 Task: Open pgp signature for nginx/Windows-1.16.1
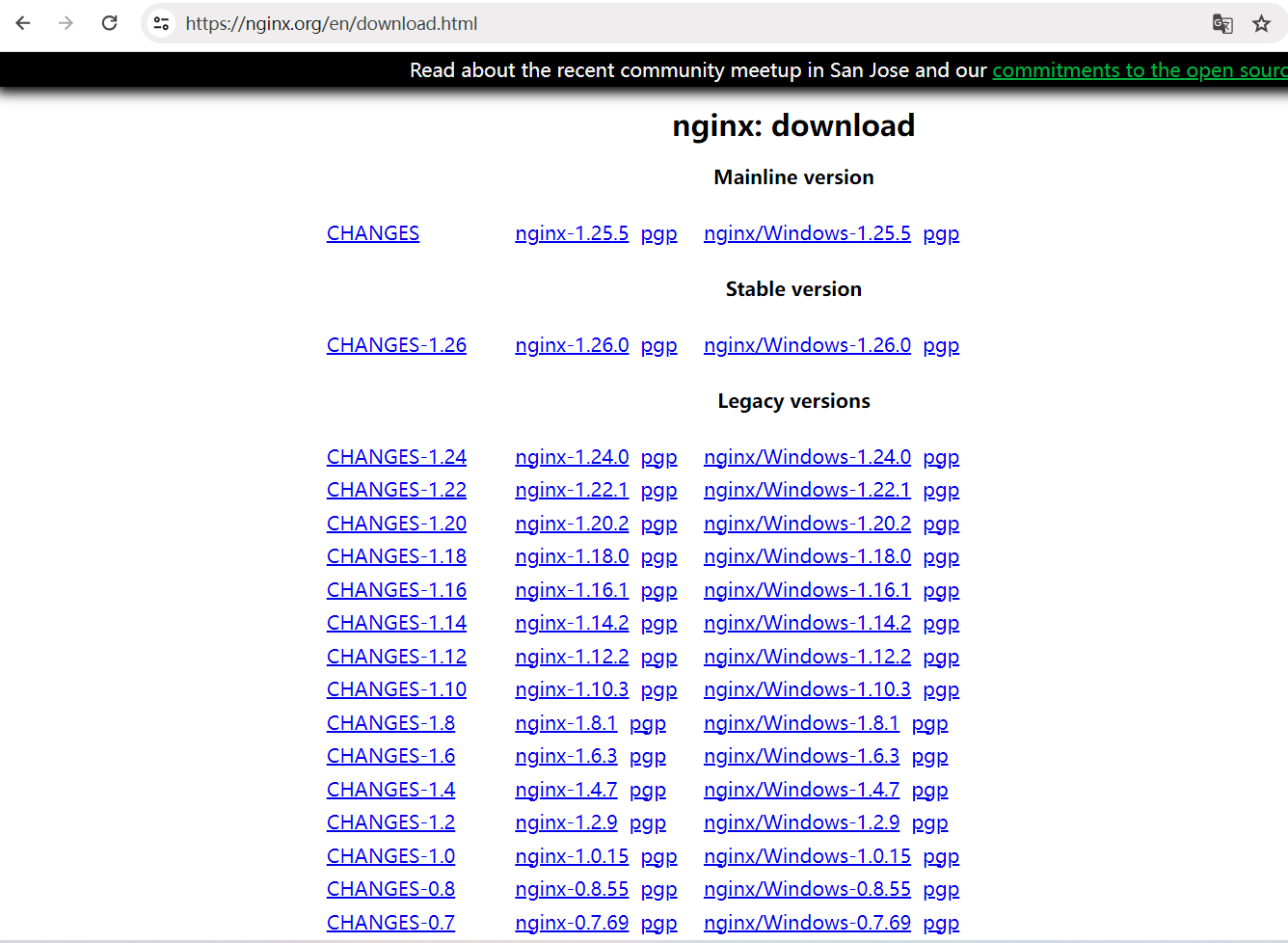(941, 591)
